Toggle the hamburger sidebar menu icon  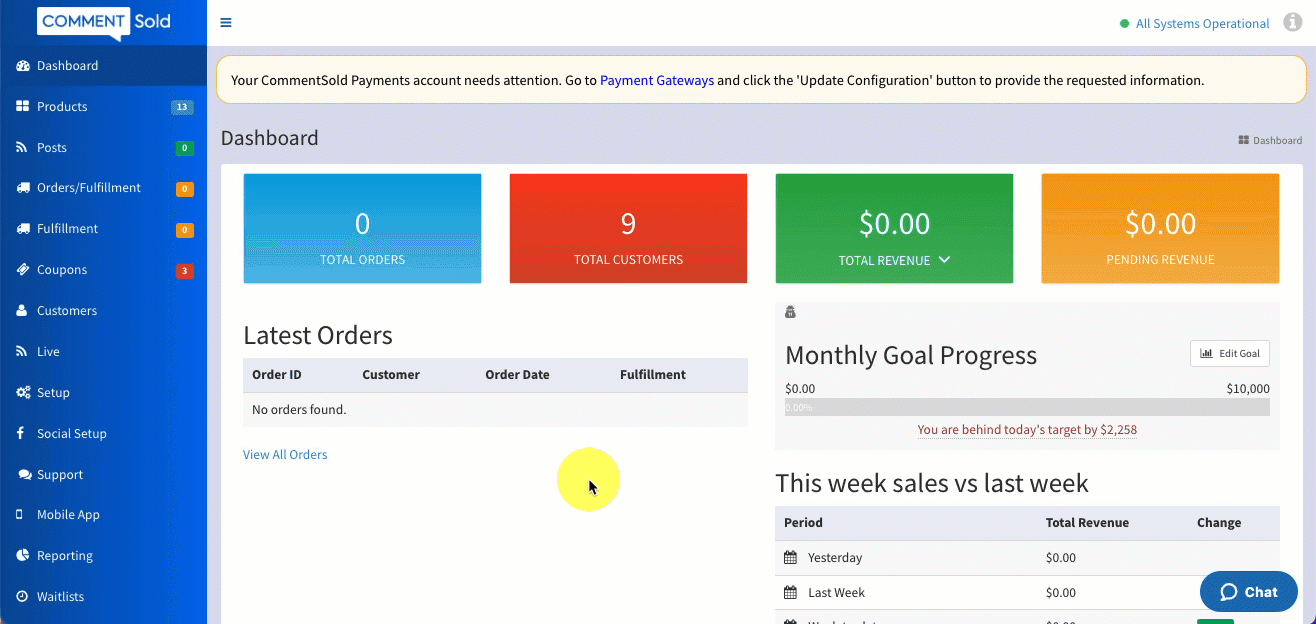[226, 23]
